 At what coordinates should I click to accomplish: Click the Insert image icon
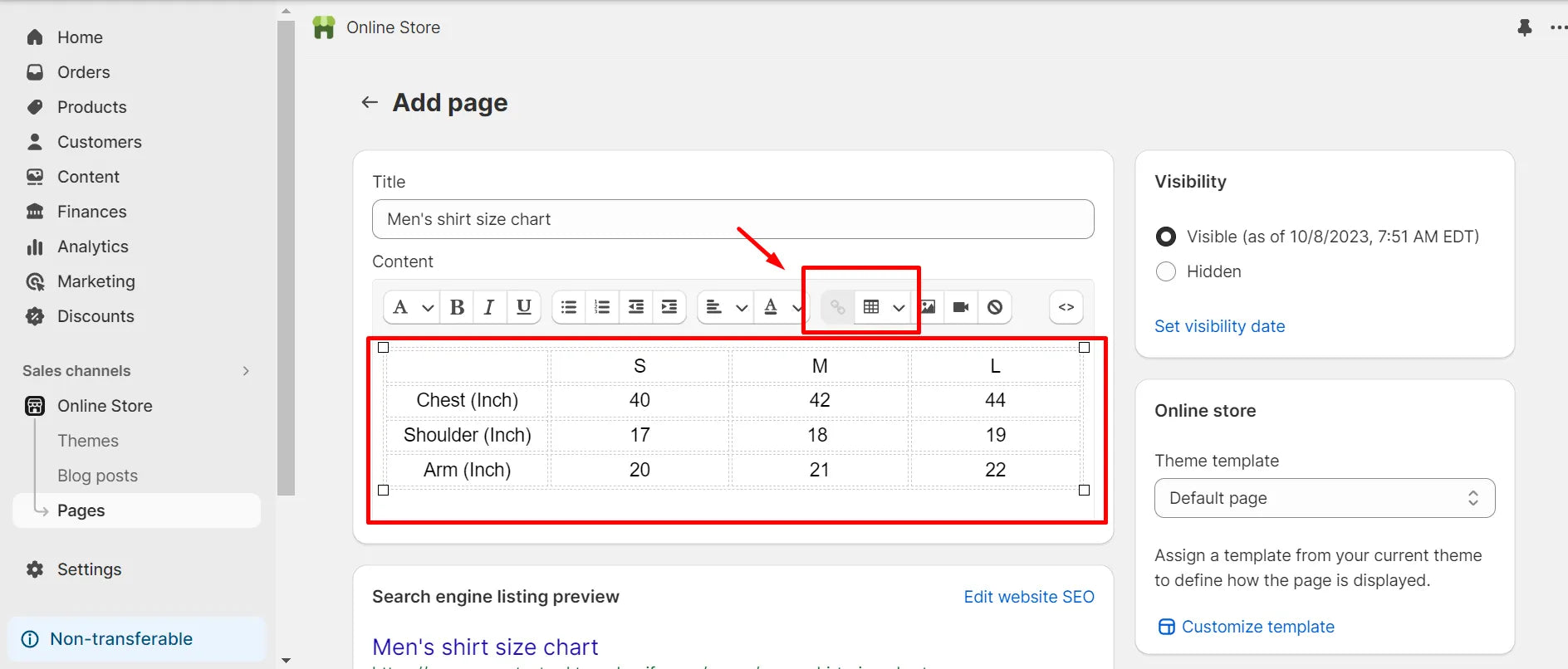click(x=929, y=307)
